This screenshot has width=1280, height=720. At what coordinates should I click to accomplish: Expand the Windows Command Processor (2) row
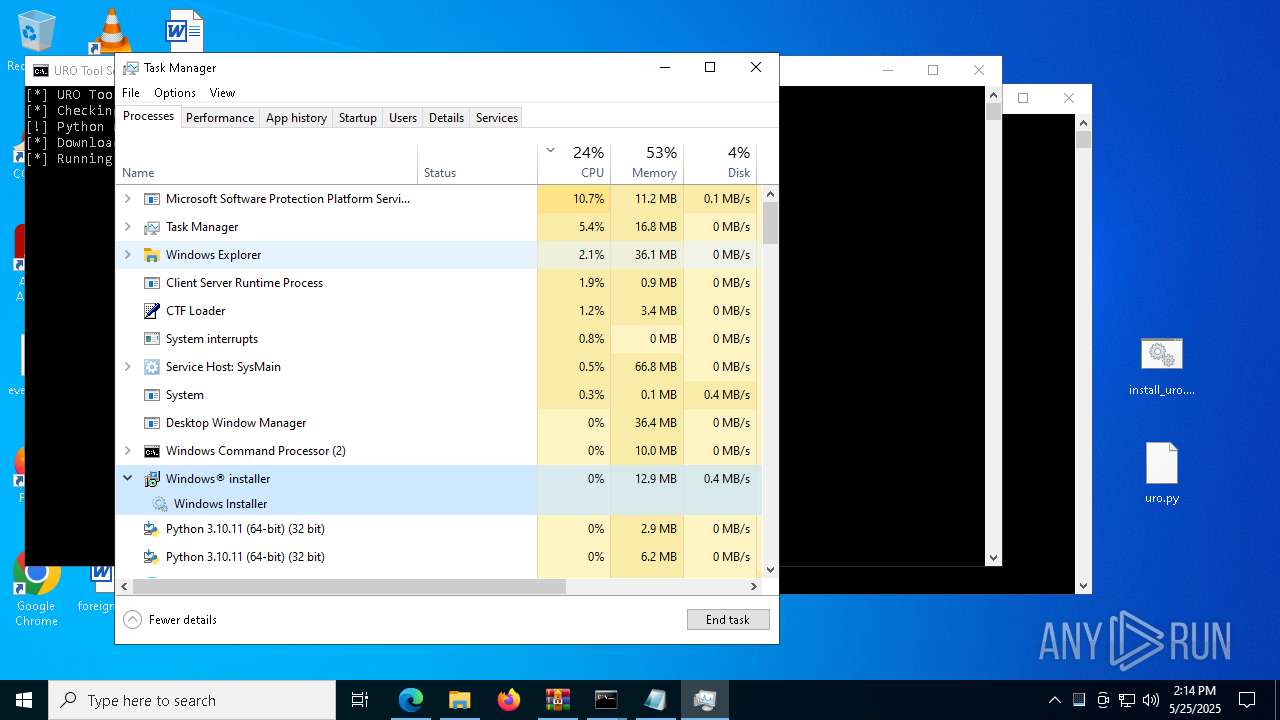click(127, 451)
